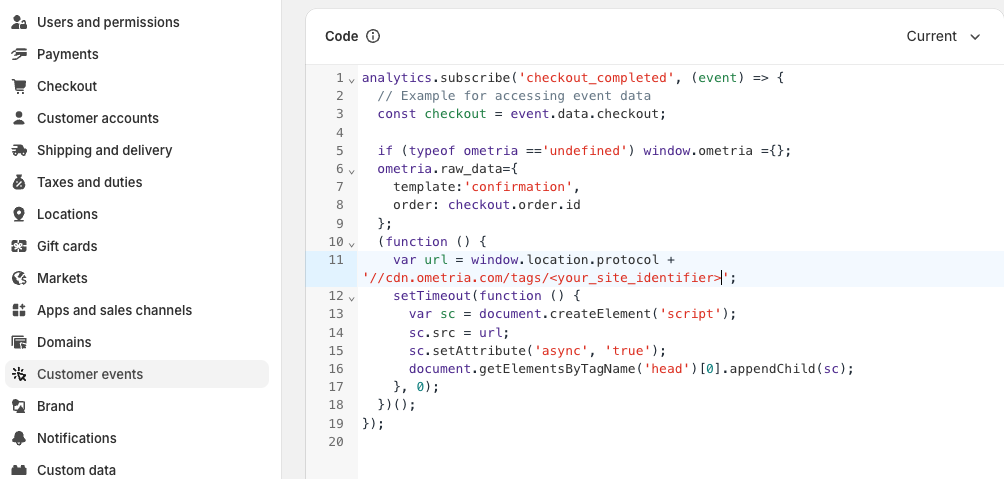This screenshot has height=479, width=1004.
Task: Click the Notifications bell icon
Action: tap(18, 438)
